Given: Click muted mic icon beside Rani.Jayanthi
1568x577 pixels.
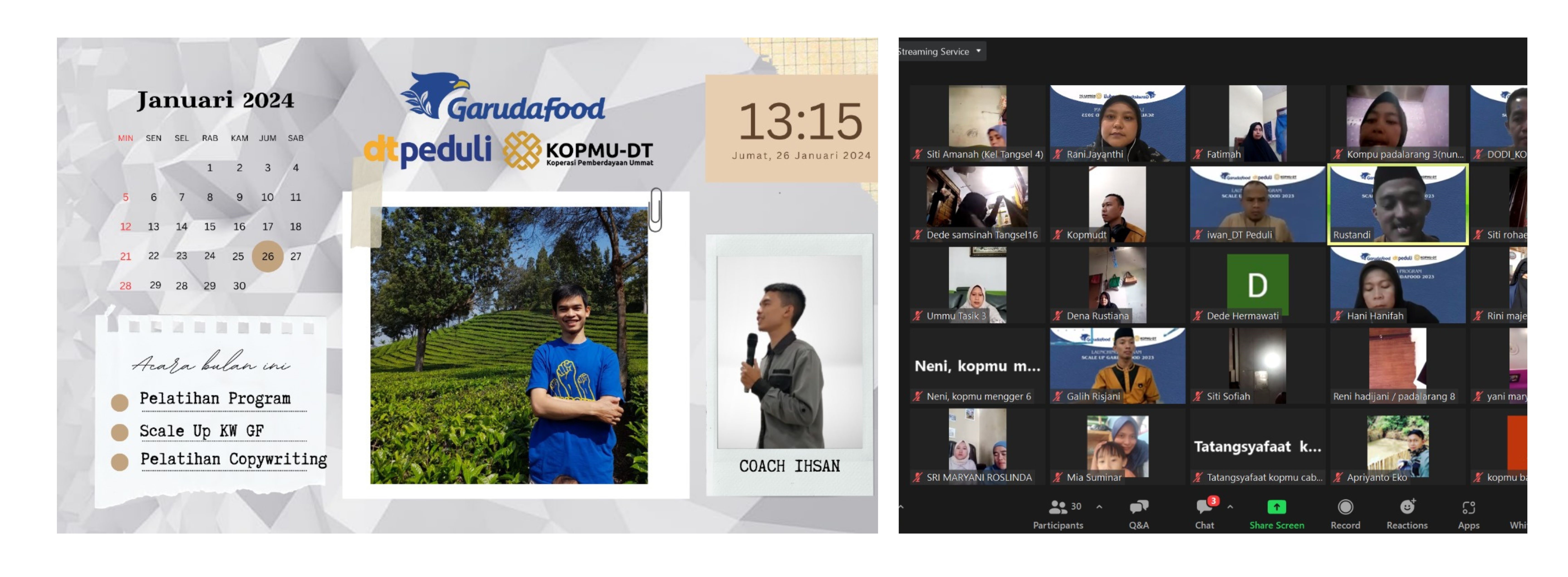Looking at the screenshot, I should [1058, 154].
